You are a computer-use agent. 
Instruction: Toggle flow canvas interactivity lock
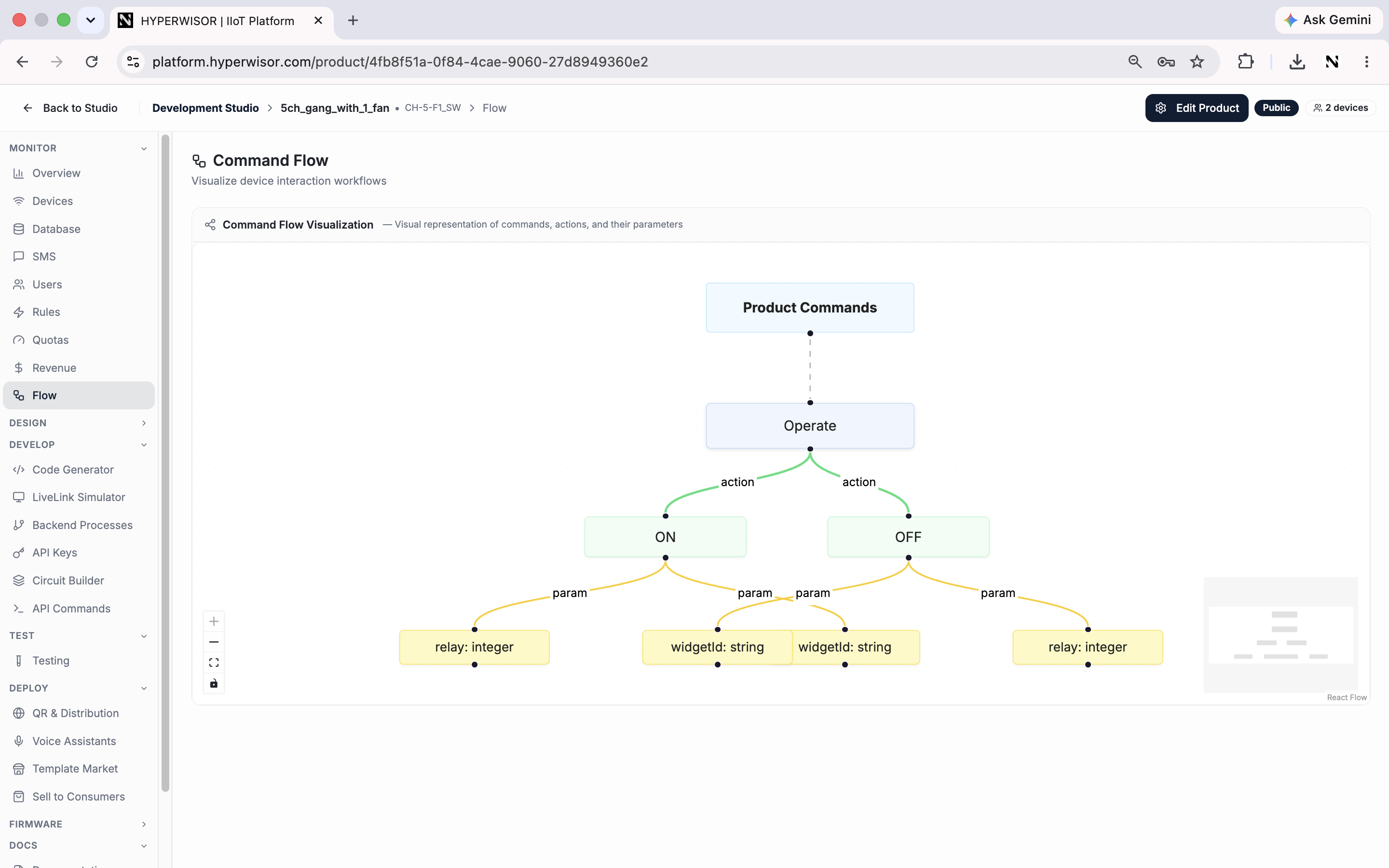[214, 683]
